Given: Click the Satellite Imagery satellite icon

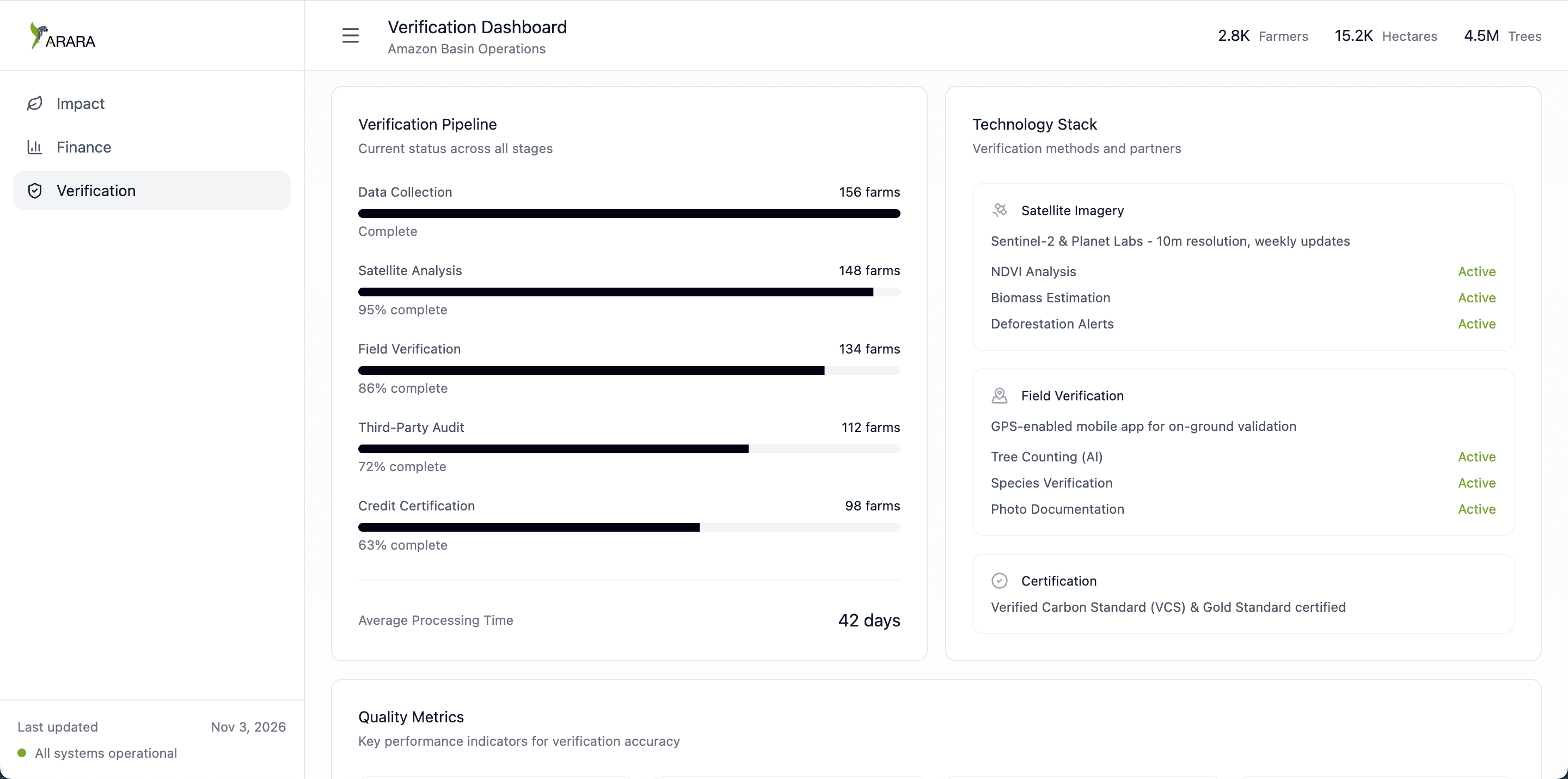Looking at the screenshot, I should click(1000, 210).
